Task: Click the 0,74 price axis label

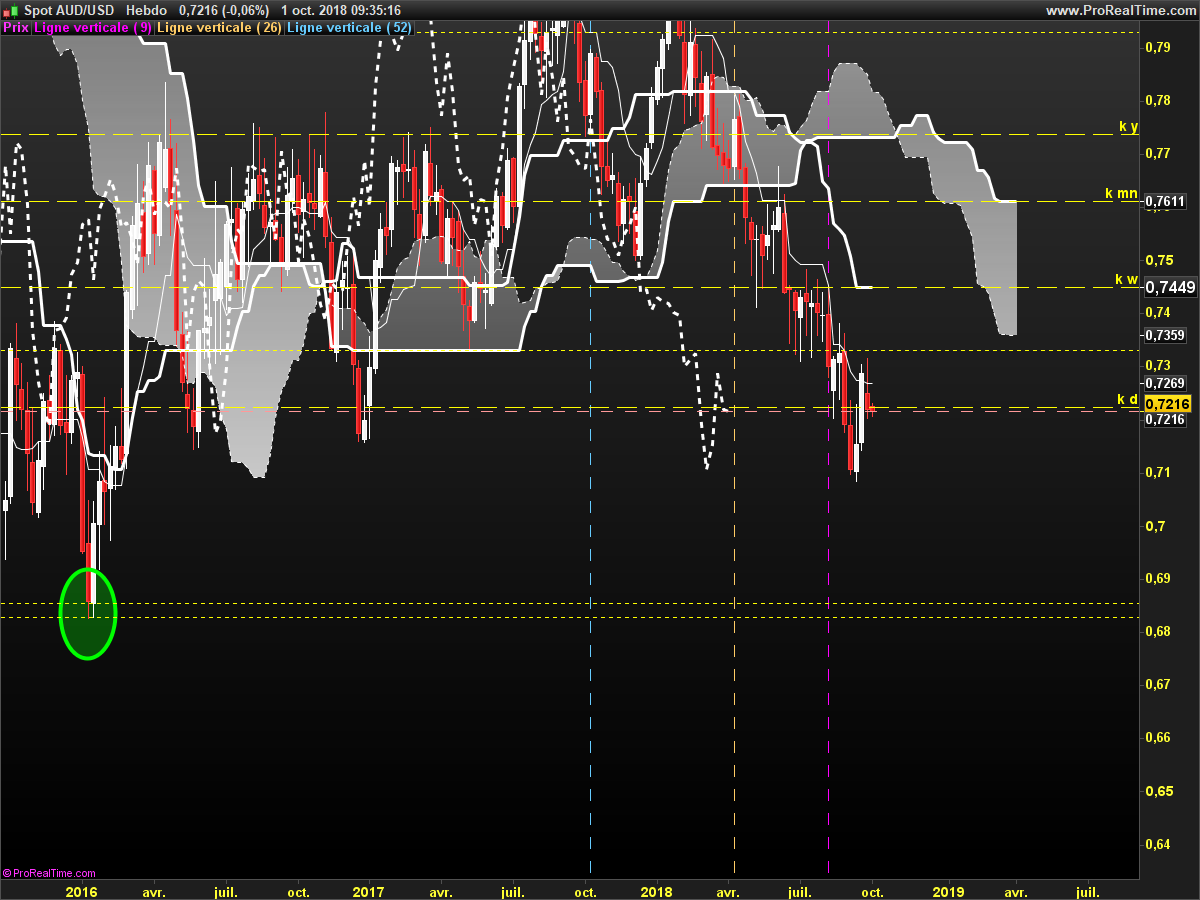Action: [x=1159, y=312]
